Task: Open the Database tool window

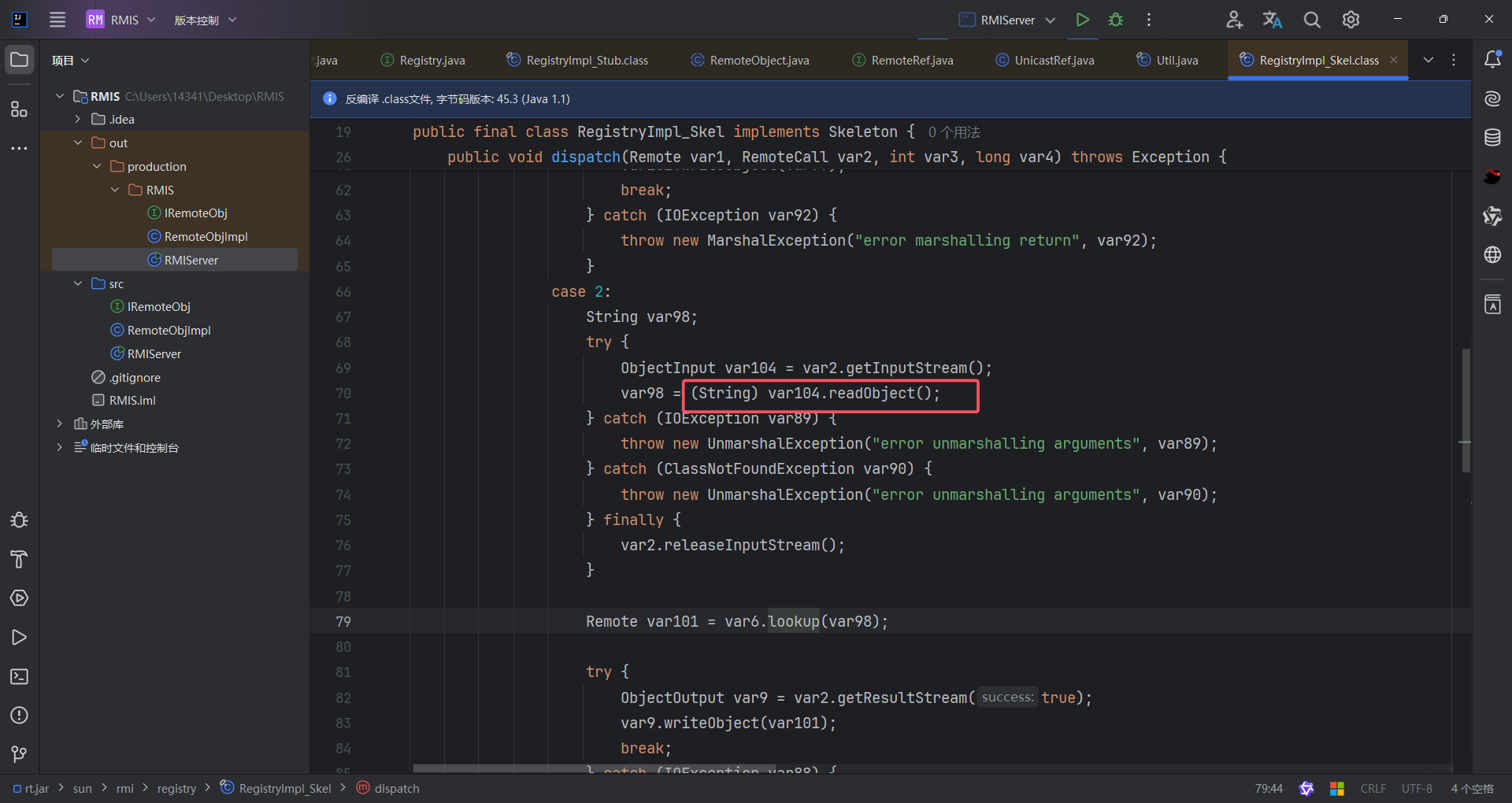Action: (1492, 138)
